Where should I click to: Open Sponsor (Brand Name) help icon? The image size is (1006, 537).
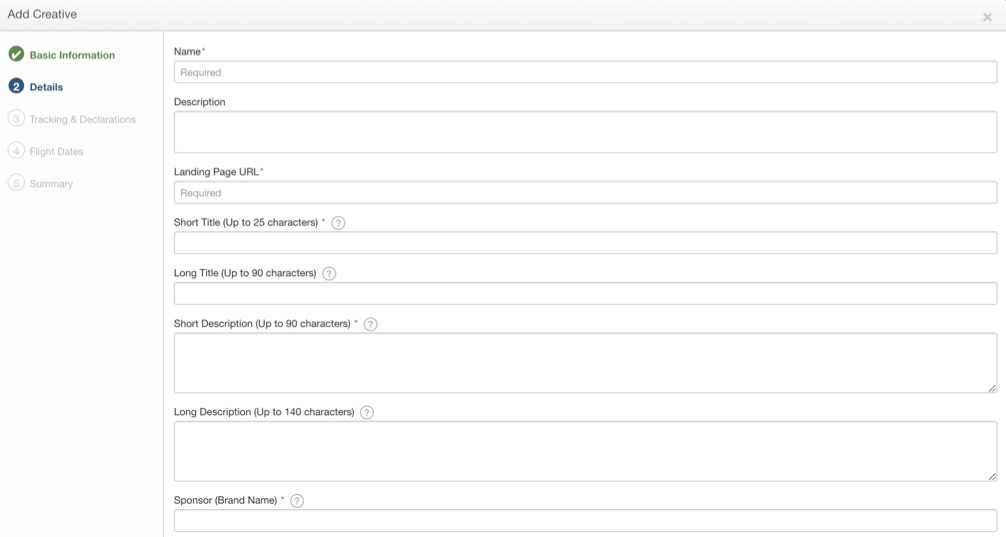pos(296,500)
